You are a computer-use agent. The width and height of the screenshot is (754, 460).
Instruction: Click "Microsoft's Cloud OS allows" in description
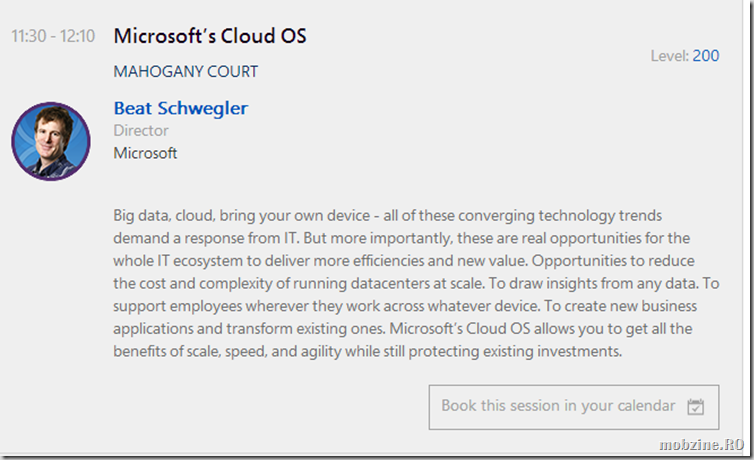482,329
